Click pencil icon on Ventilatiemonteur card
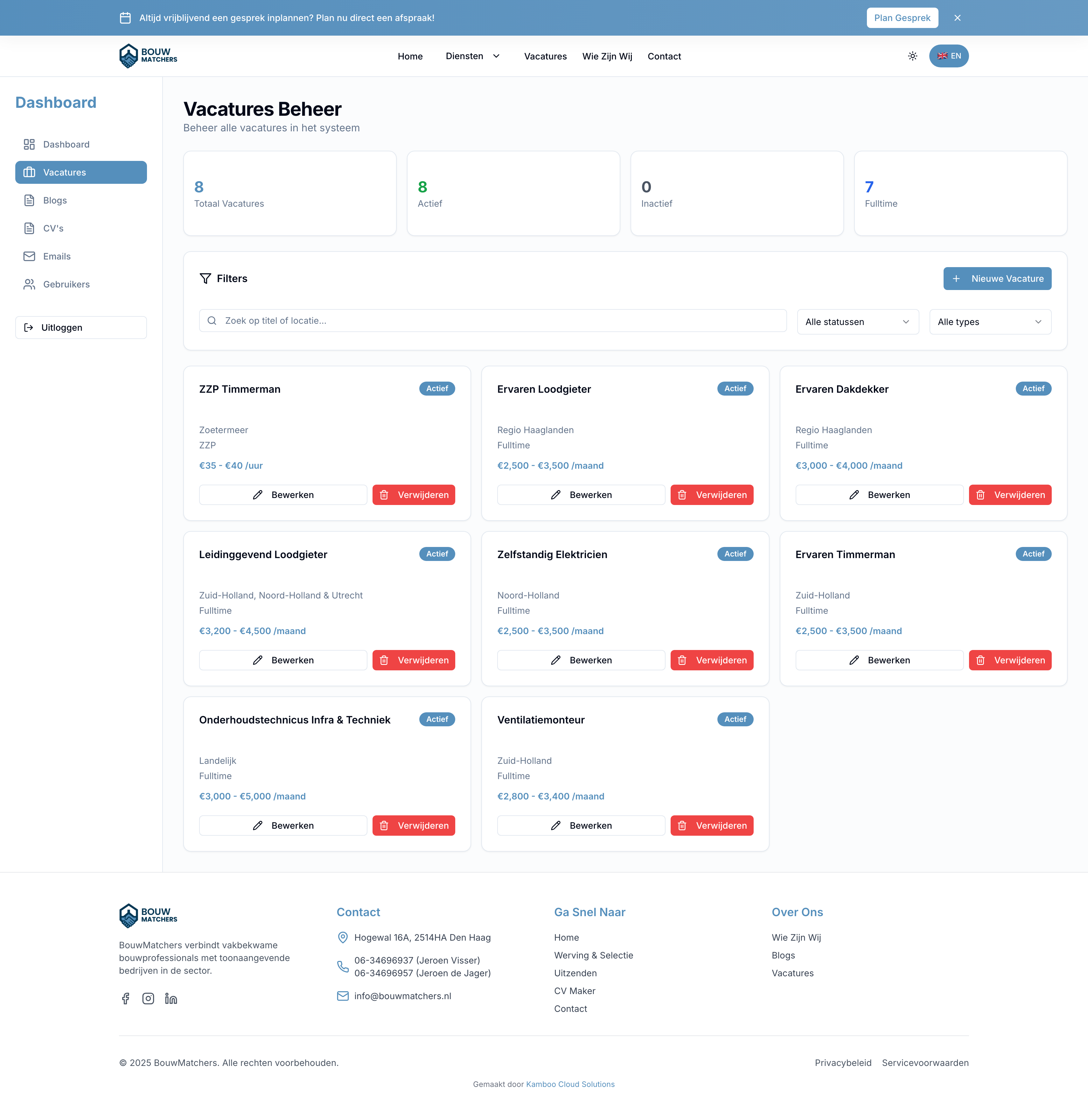This screenshot has width=1088, height=1120. click(x=556, y=826)
